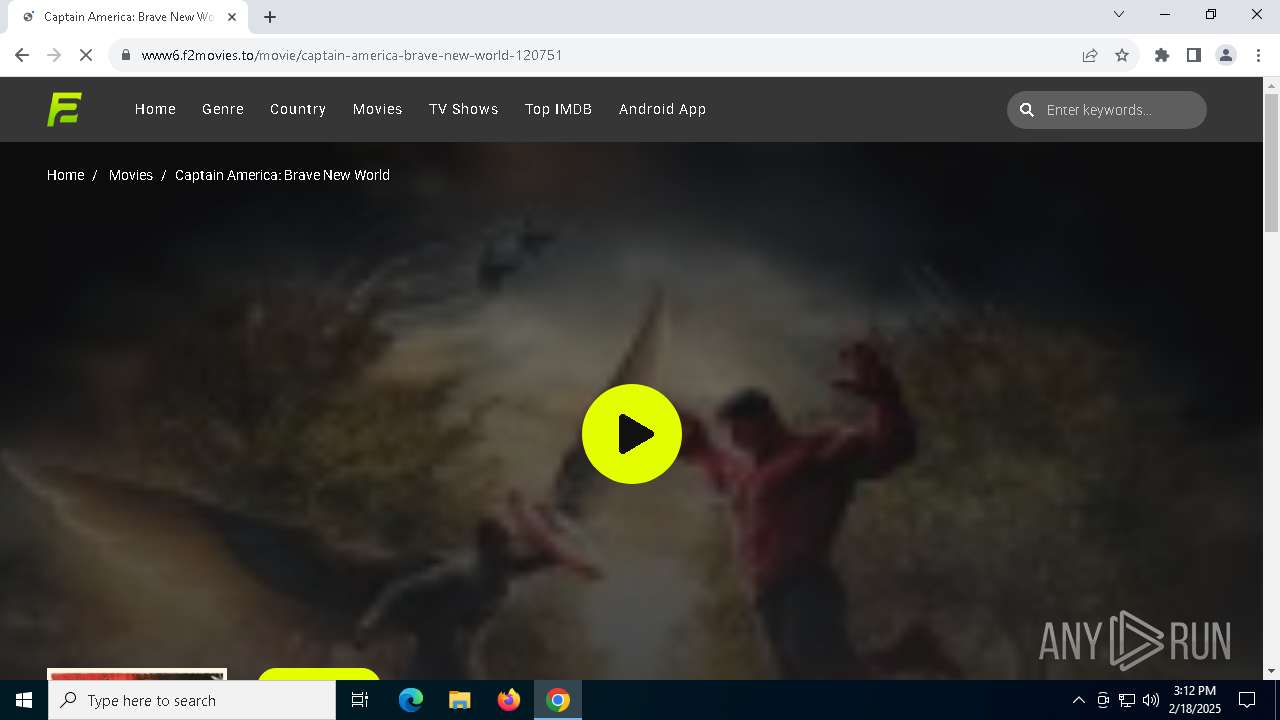Go to Movies in the navigation bar

378,109
